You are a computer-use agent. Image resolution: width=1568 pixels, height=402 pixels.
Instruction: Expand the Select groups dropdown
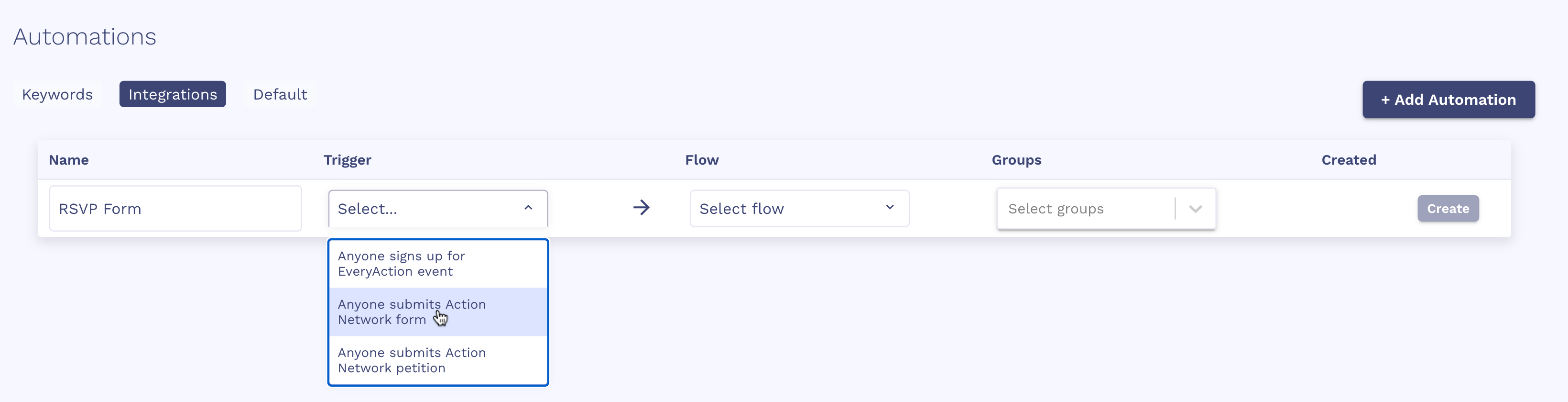tap(1106, 209)
